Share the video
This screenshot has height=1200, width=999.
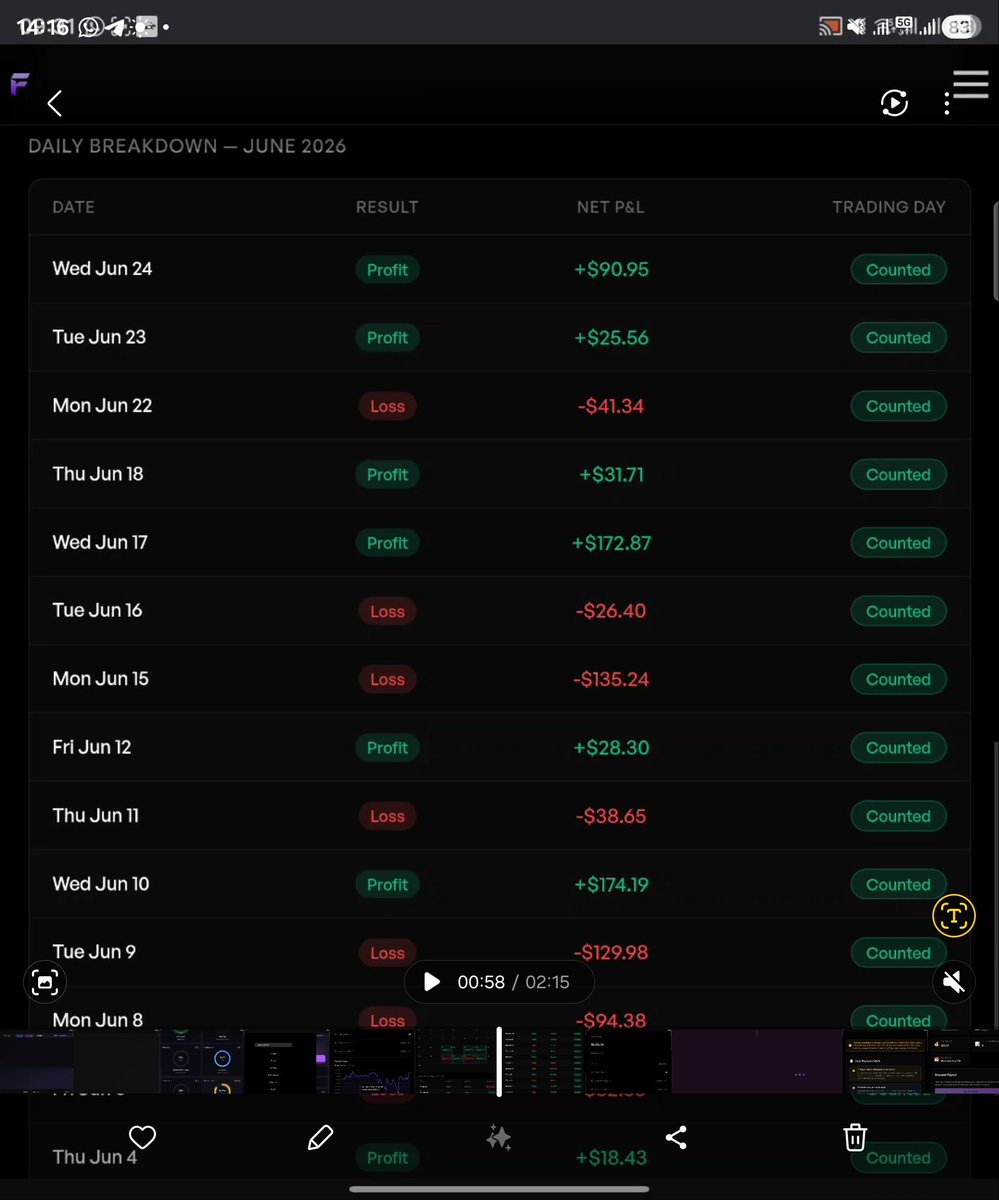(676, 1137)
